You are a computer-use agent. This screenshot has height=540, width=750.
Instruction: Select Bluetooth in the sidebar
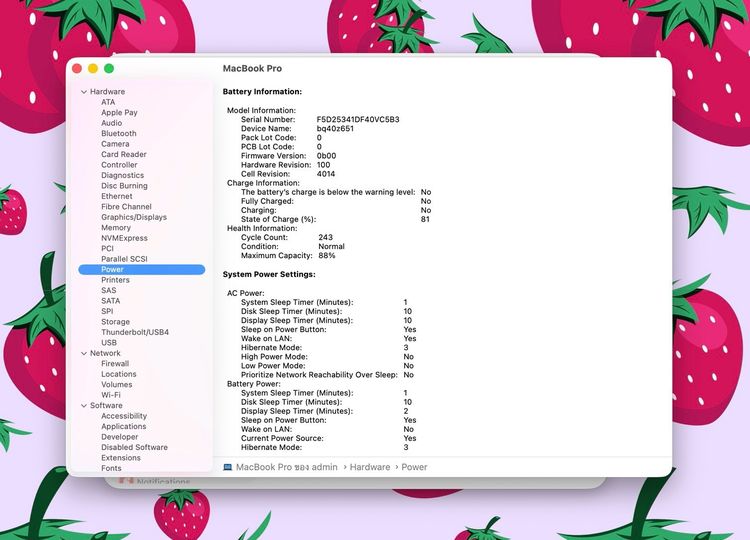click(119, 134)
